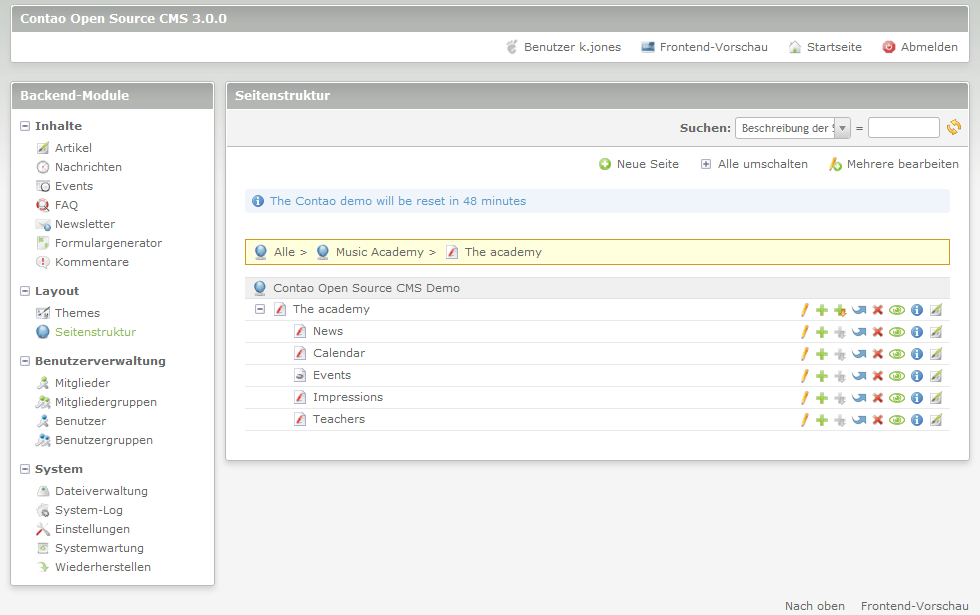Edit the Events page with pencil icon

(804, 376)
